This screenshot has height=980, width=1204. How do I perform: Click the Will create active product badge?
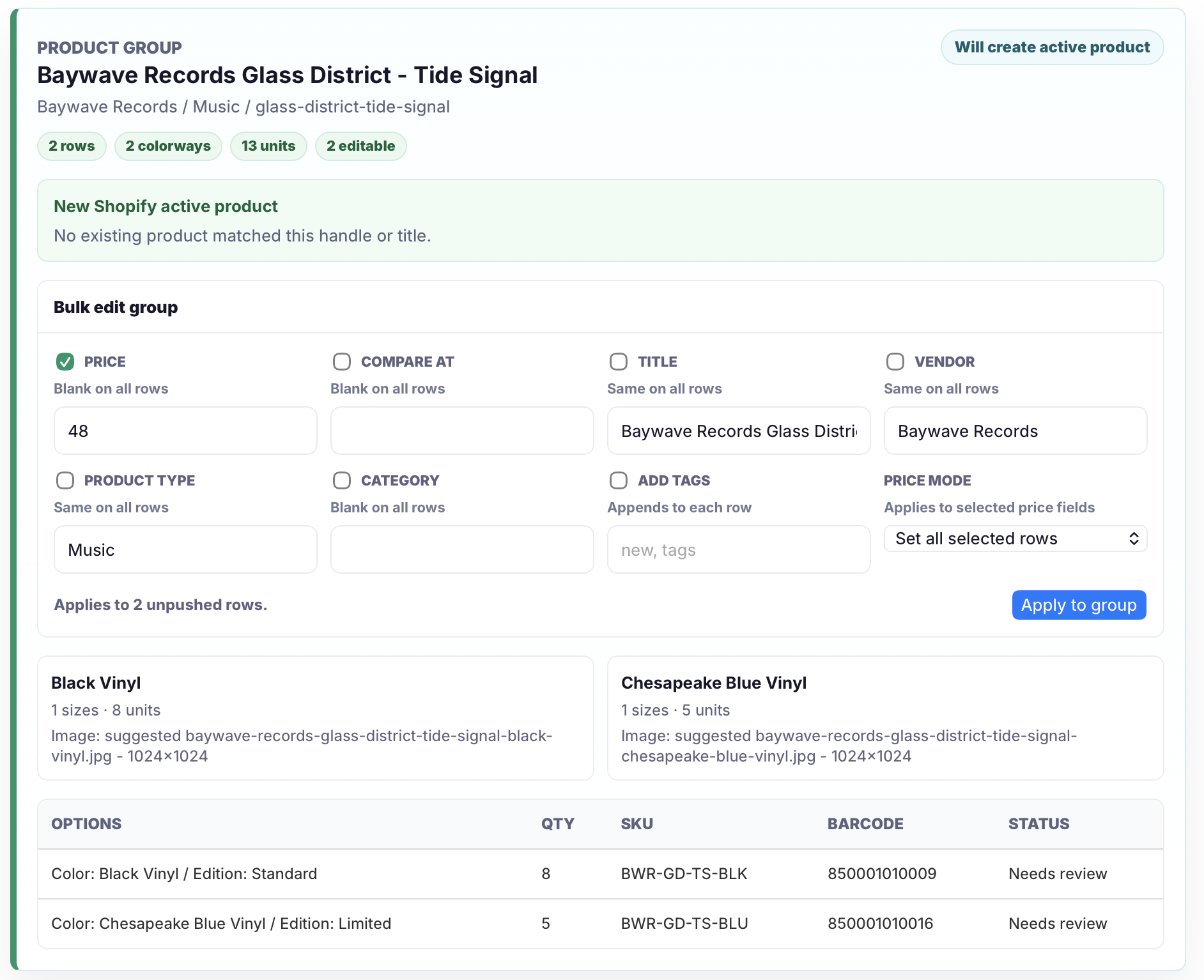(x=1052, y=47)
